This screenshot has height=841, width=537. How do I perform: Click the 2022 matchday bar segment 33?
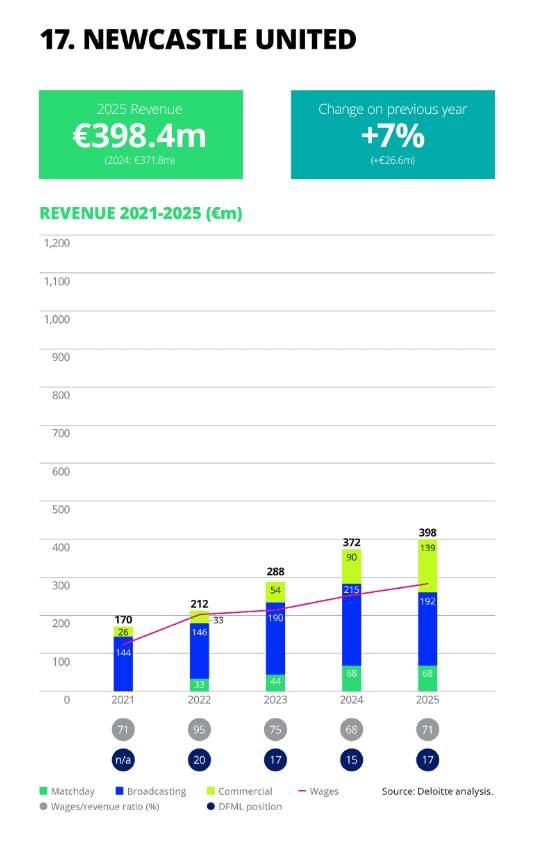point(199,685)
